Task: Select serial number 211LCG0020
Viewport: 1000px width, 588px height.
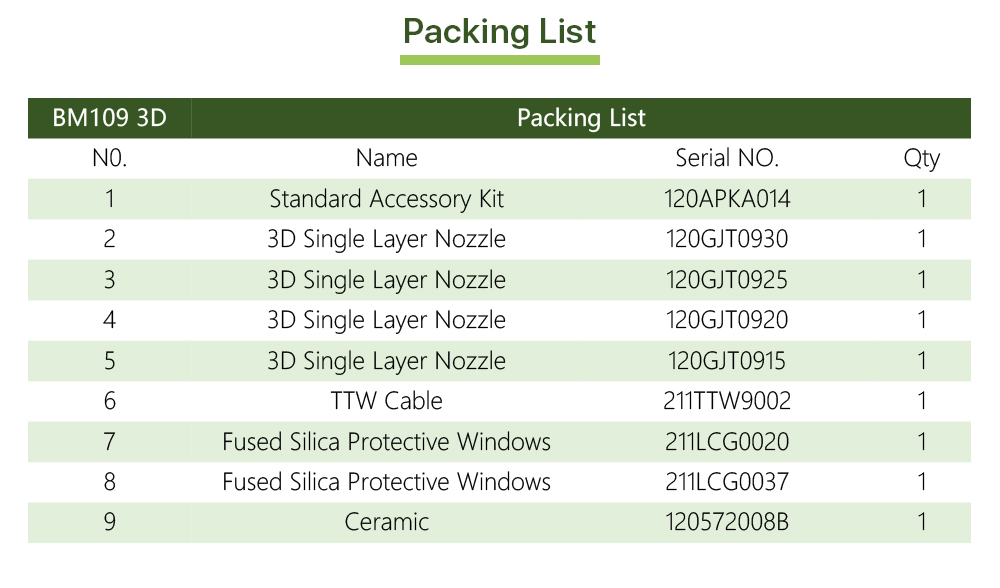Action: 727,441
